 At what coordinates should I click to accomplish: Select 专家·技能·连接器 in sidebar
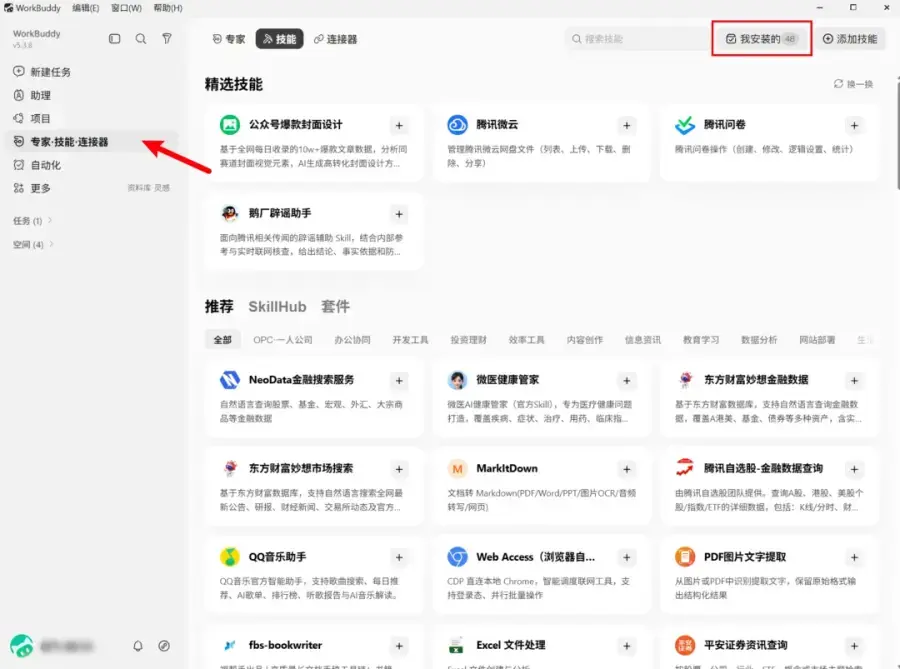point(92,142)
